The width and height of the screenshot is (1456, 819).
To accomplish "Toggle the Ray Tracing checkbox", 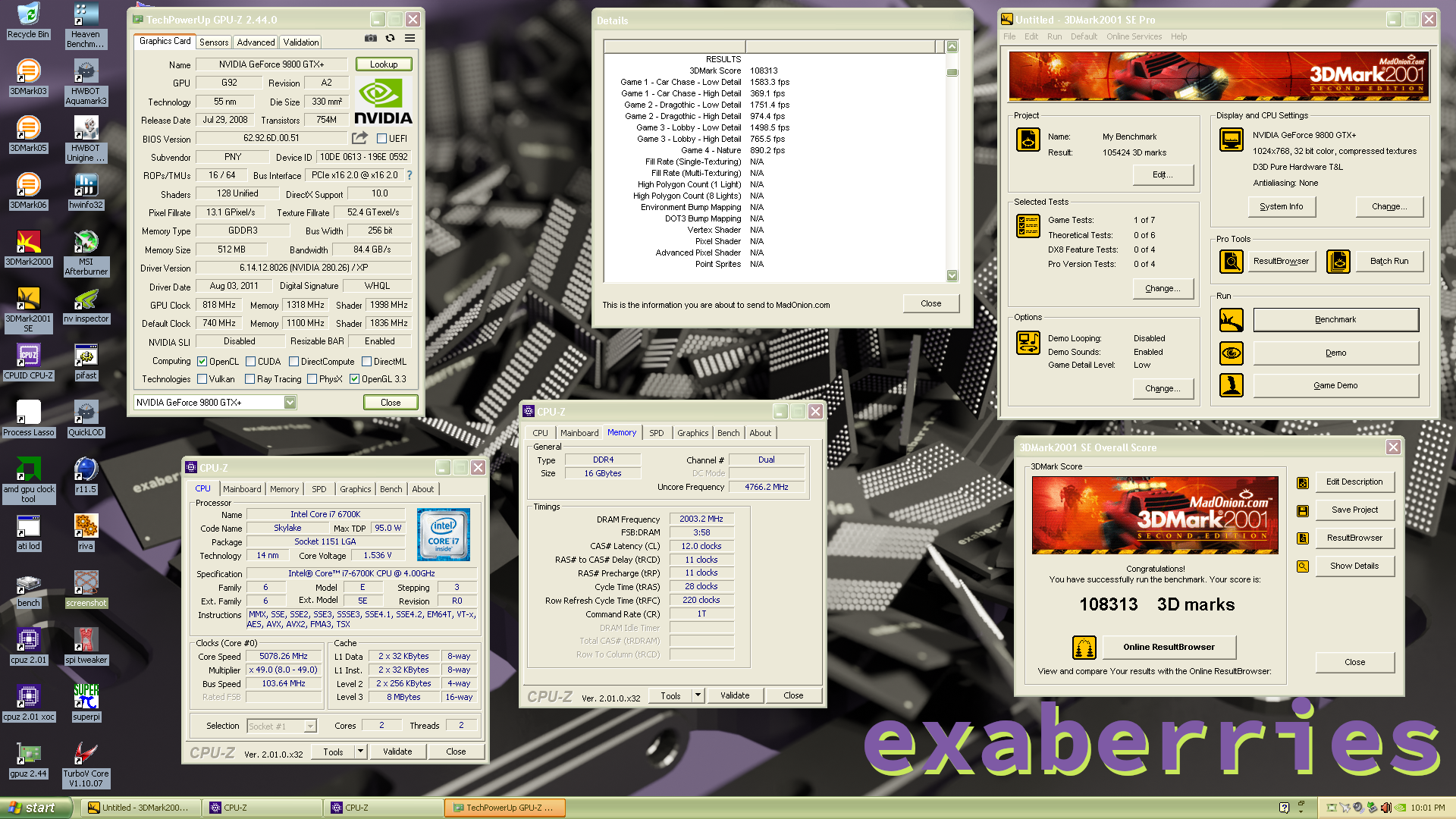I will [x=249, y=379].
